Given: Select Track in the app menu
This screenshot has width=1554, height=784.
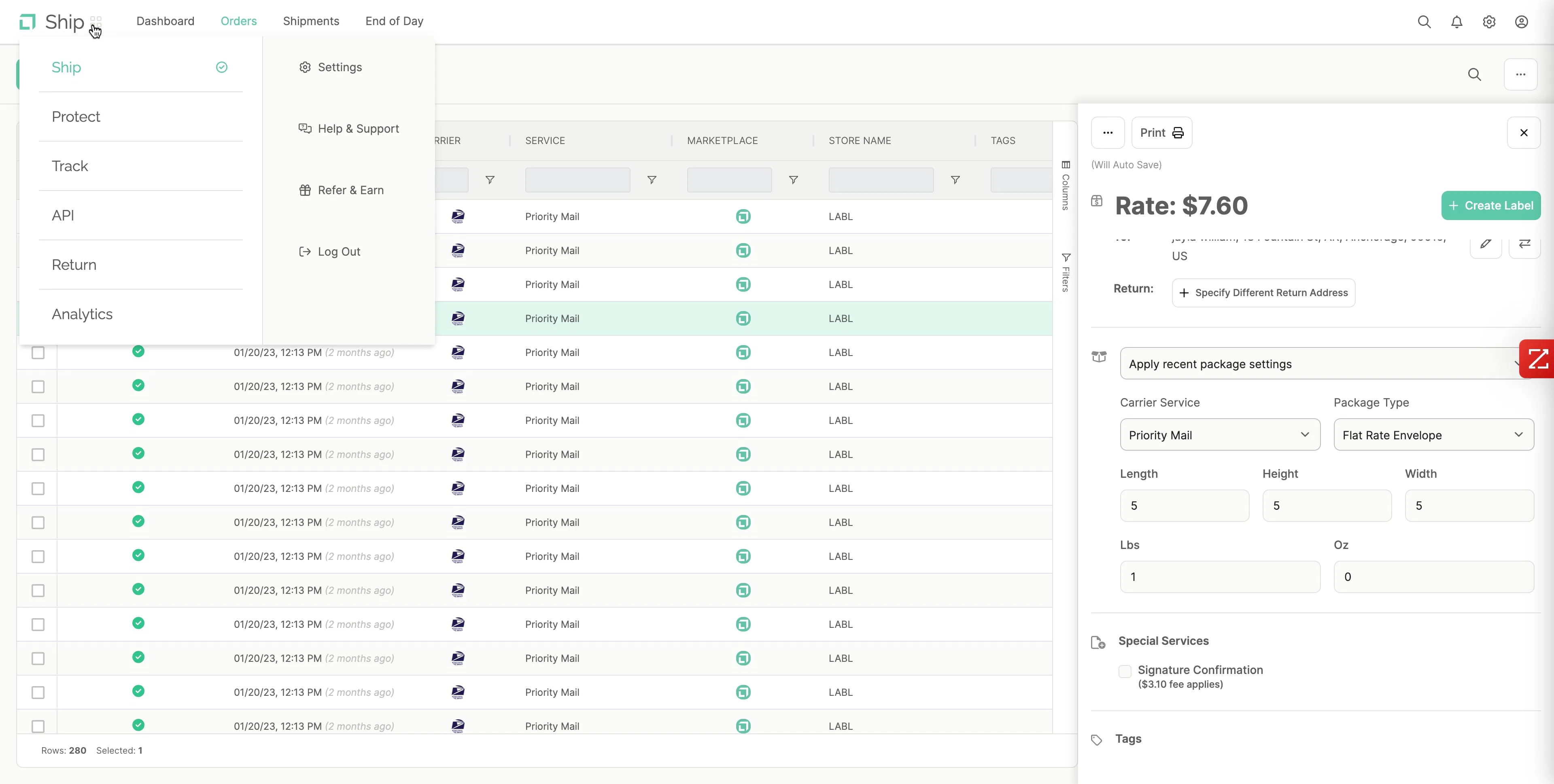Looking at the screenshot, I should click(70, 166).
